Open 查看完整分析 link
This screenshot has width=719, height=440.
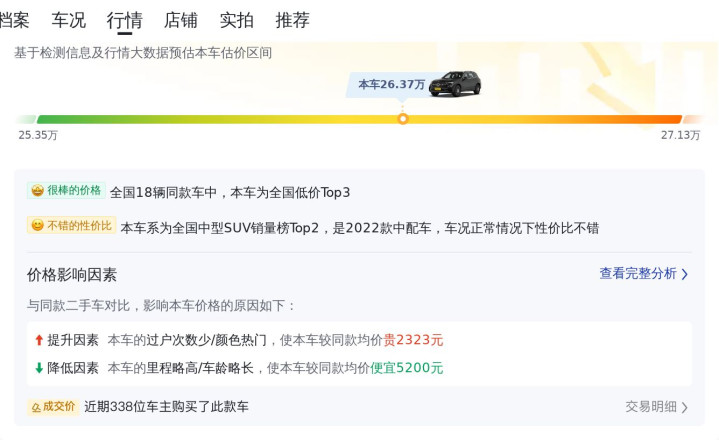(x=637, y=274)
